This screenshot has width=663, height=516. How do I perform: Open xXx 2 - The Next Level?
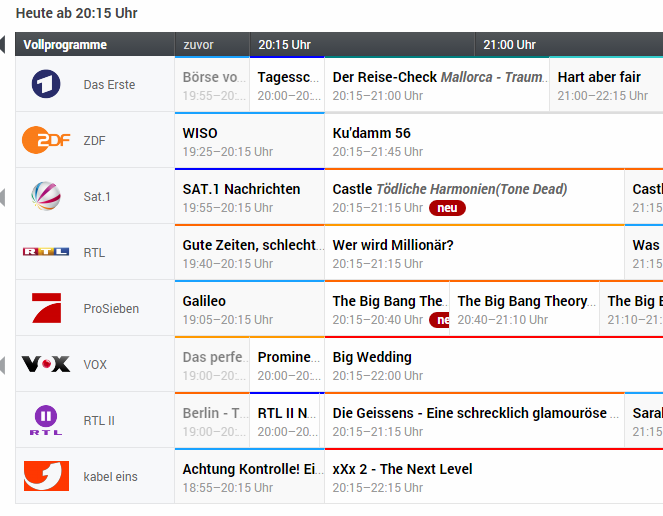click(494, 477)
